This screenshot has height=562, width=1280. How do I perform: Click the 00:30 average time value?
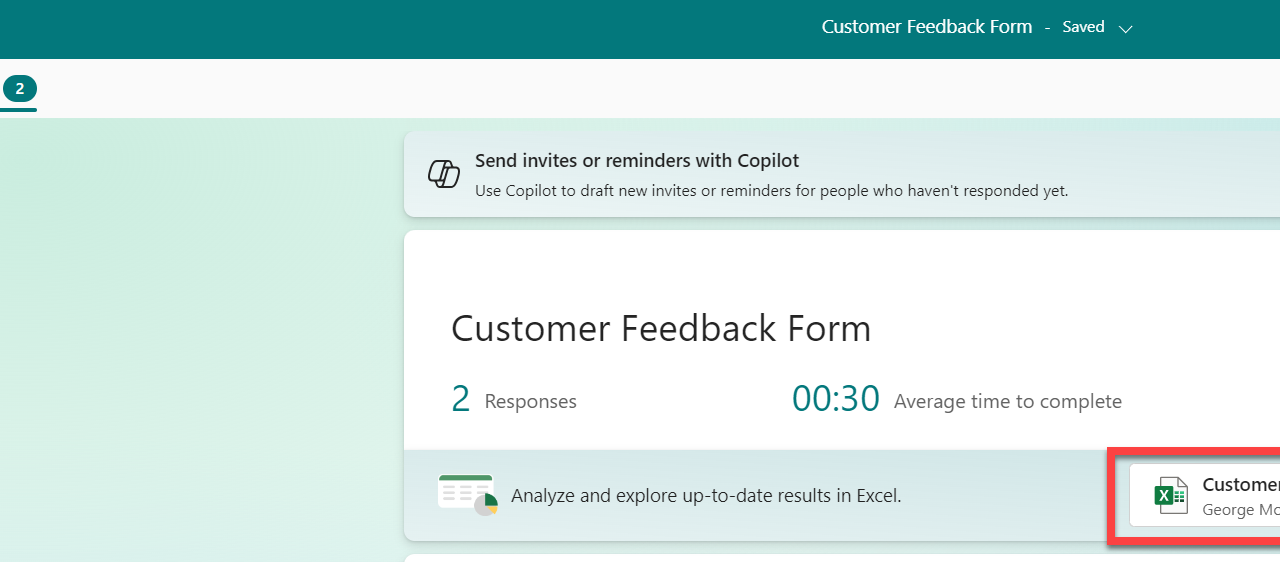[835, 400]
